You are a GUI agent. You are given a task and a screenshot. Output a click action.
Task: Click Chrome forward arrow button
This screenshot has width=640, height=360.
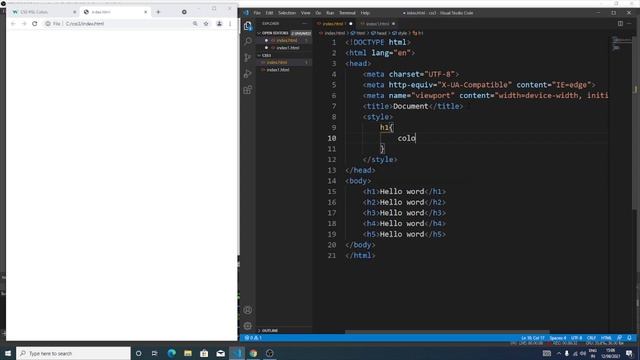pyautogui.click(x=24, y=24)
